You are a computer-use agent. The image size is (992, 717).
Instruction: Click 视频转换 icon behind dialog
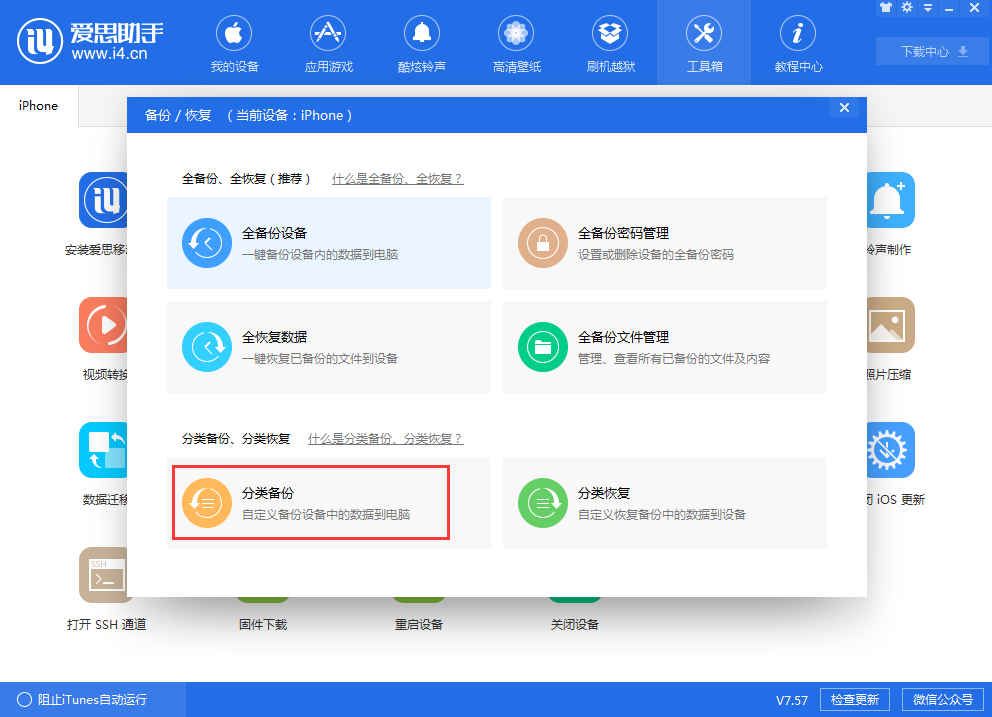tap(103, 325)
